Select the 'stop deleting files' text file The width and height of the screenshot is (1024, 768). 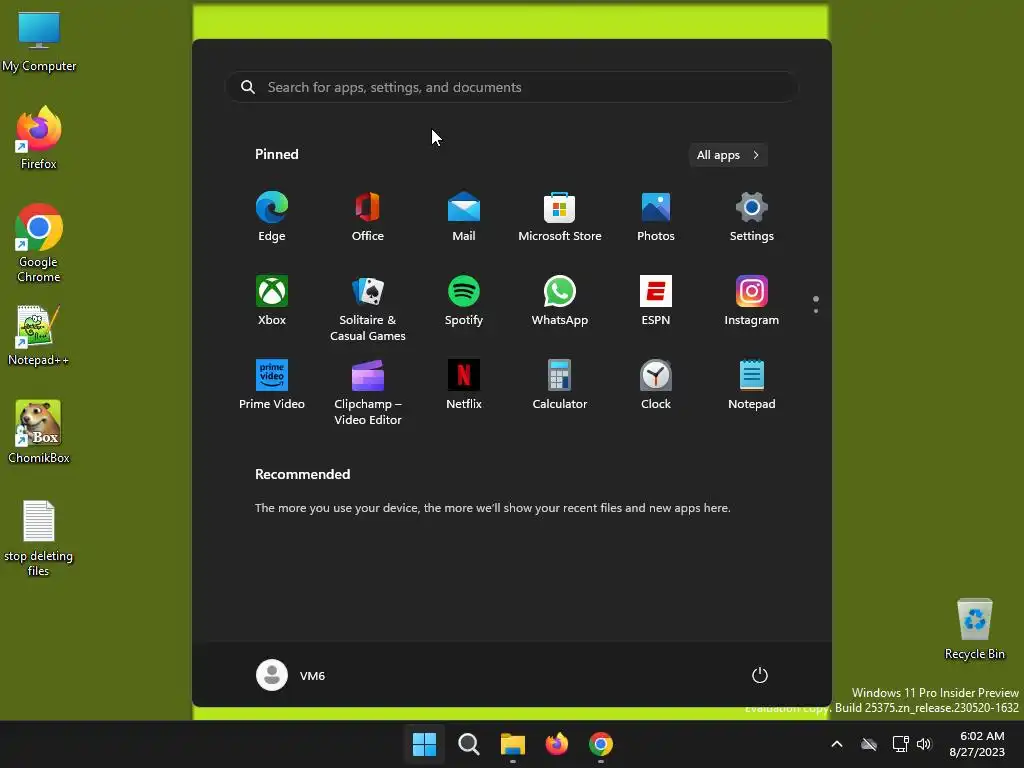coord(39,538)
